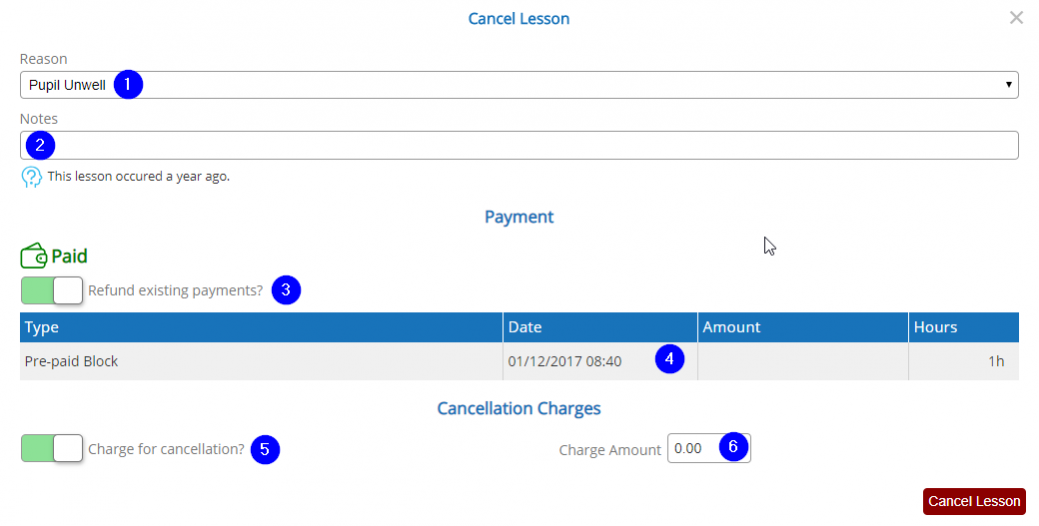Click the red Cancel Lesson button
Viewport: 1039px width, 526px height.
pyautogui.click(x=974, y=501)
